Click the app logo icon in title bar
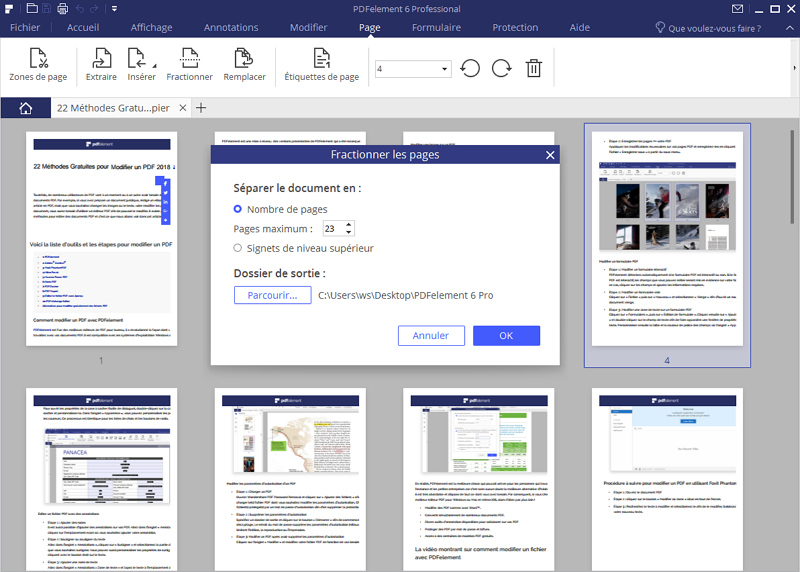800x572 pixels. click(x=9, y=9)
